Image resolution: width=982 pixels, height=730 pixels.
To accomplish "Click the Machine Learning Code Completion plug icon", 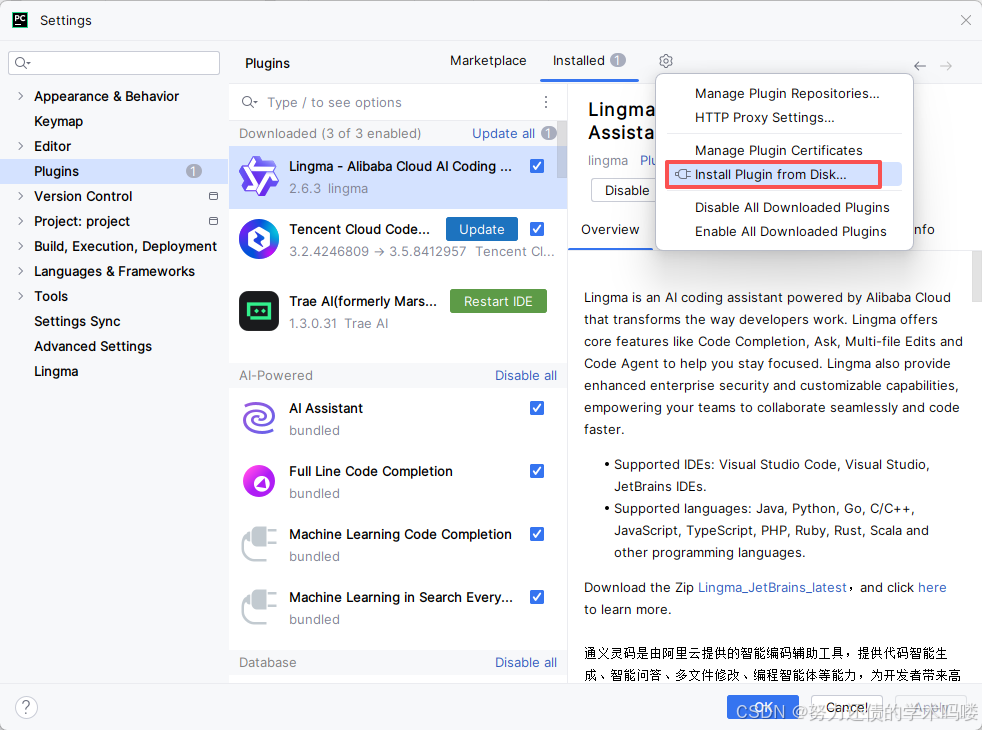I will coord(259,544).
